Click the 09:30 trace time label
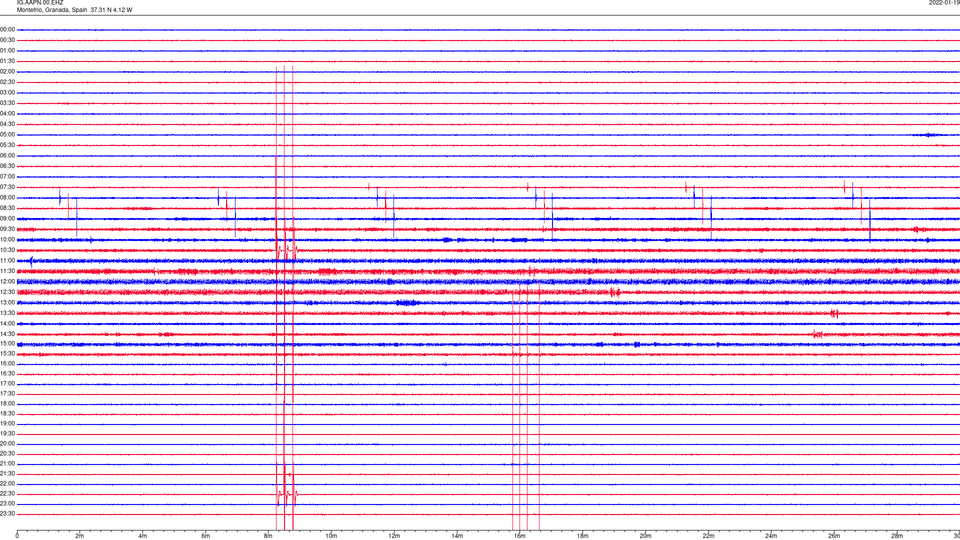This screenshot has width=960, height=540. (8, 229)
